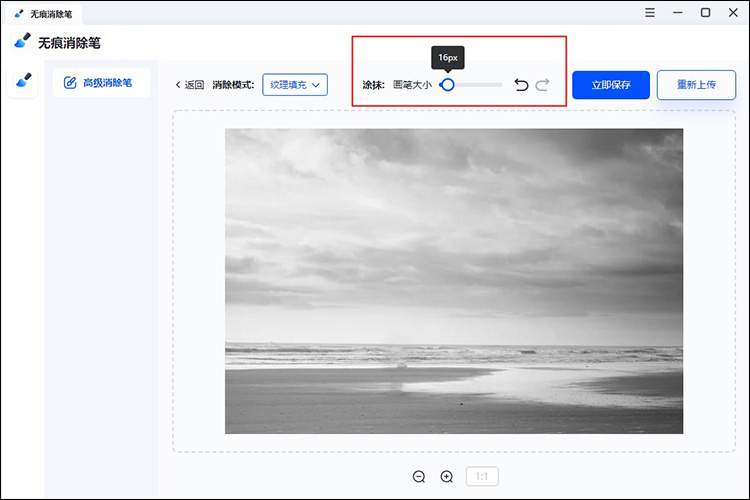This screenshot has width=750, height=500.
Task: Select the 高级消除笔 tab
Action: 101,83
